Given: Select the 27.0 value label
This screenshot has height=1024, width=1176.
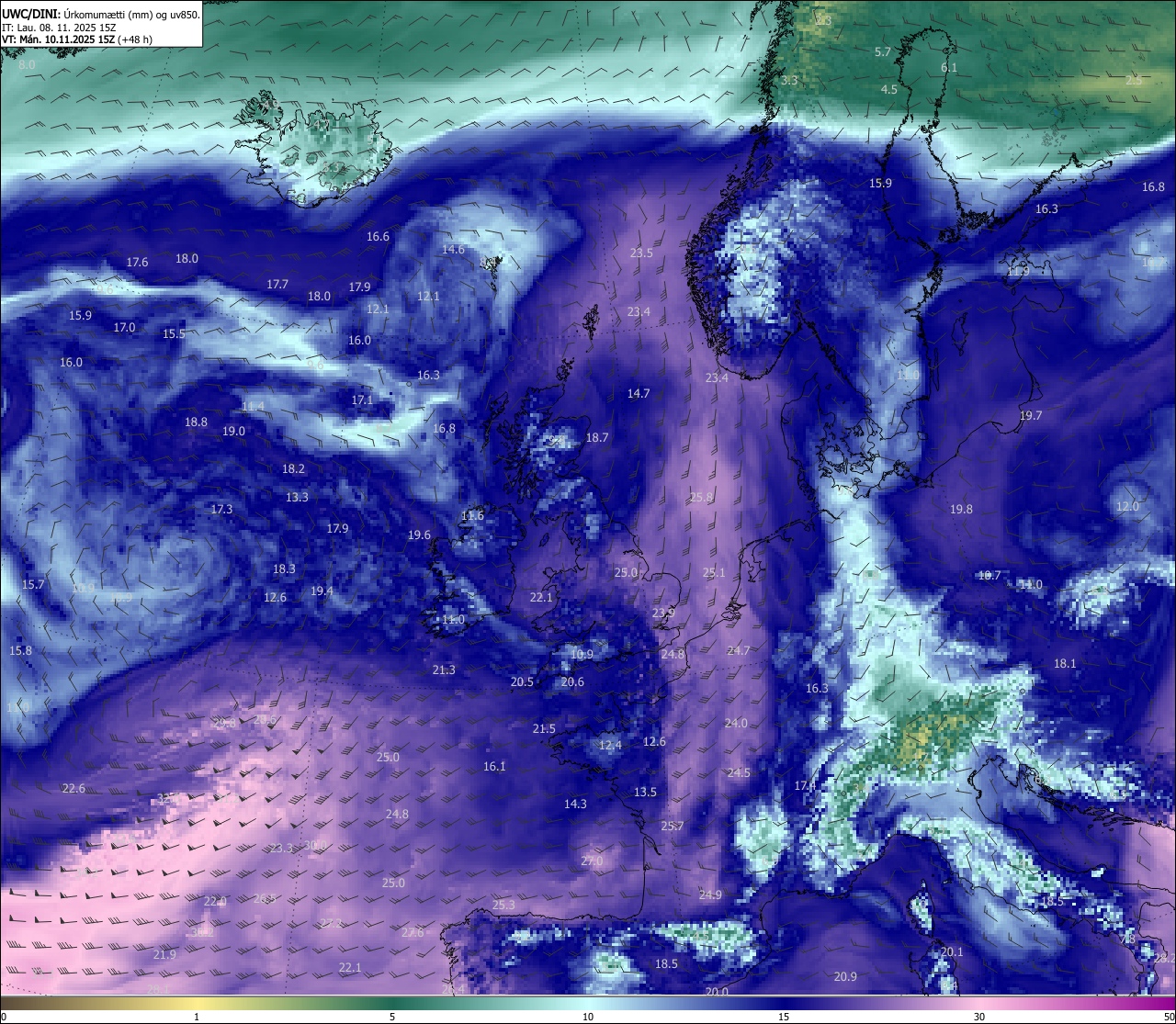Looking at the screenshot, I should pos(592,861).
